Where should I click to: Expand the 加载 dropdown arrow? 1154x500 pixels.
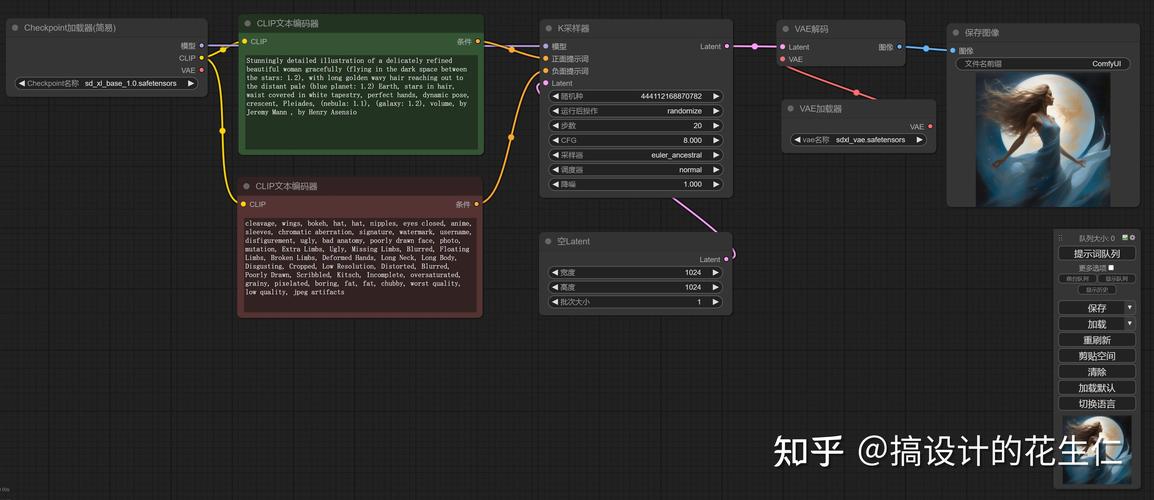(x=1129, y=324)
